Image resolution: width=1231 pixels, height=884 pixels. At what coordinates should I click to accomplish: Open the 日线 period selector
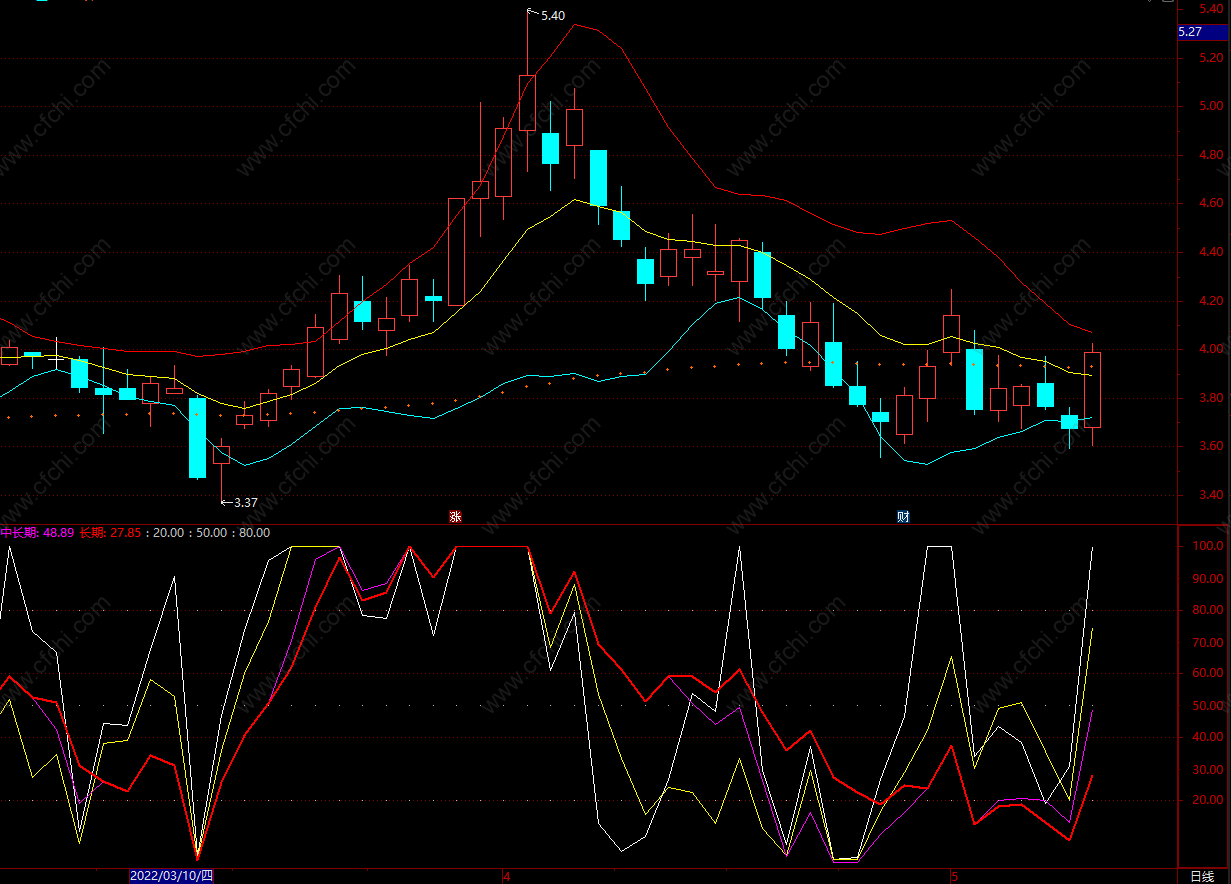pos(1201,876)
